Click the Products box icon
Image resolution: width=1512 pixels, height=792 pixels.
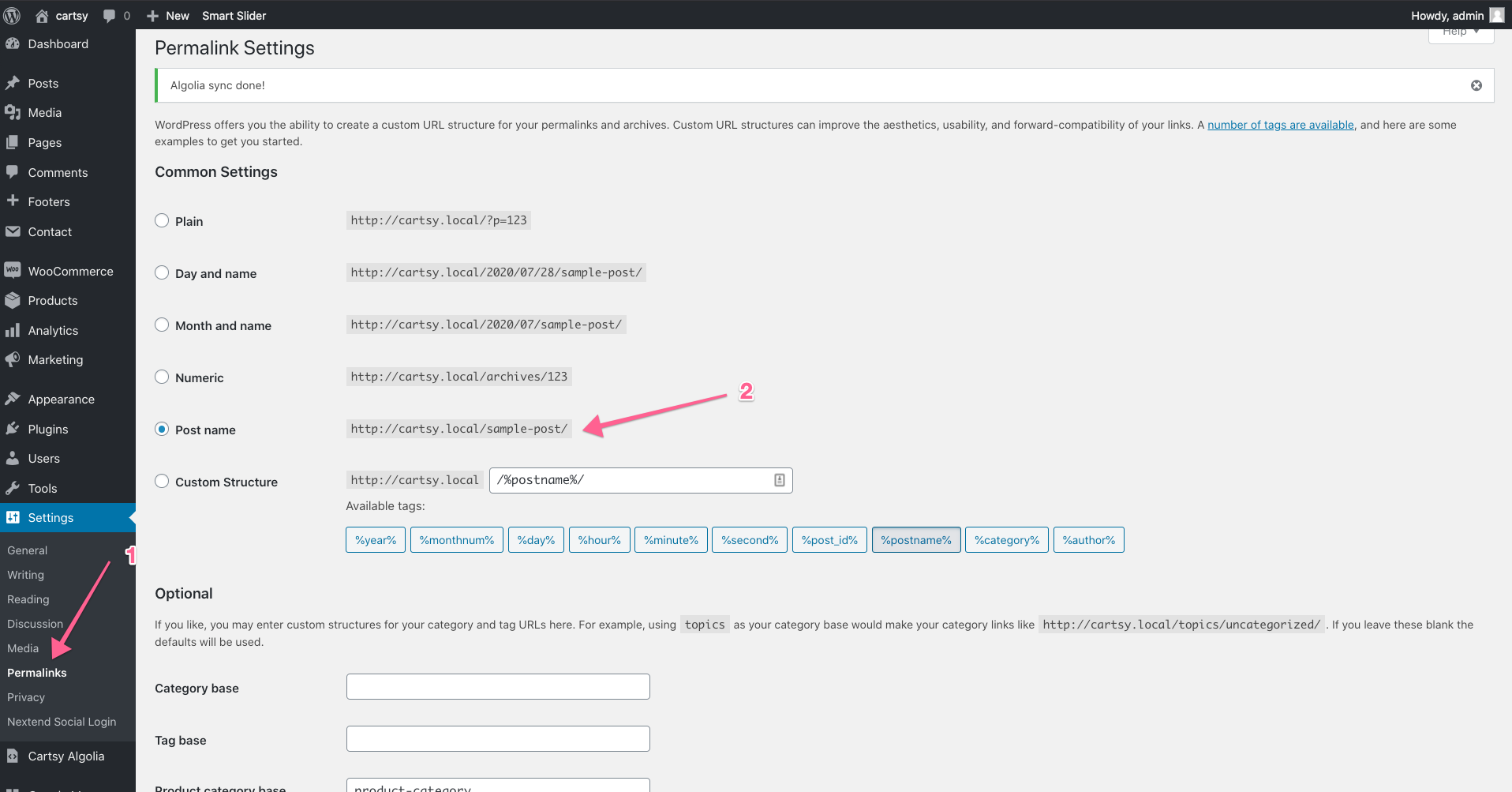pyautogui.click(x=13, y=301)
